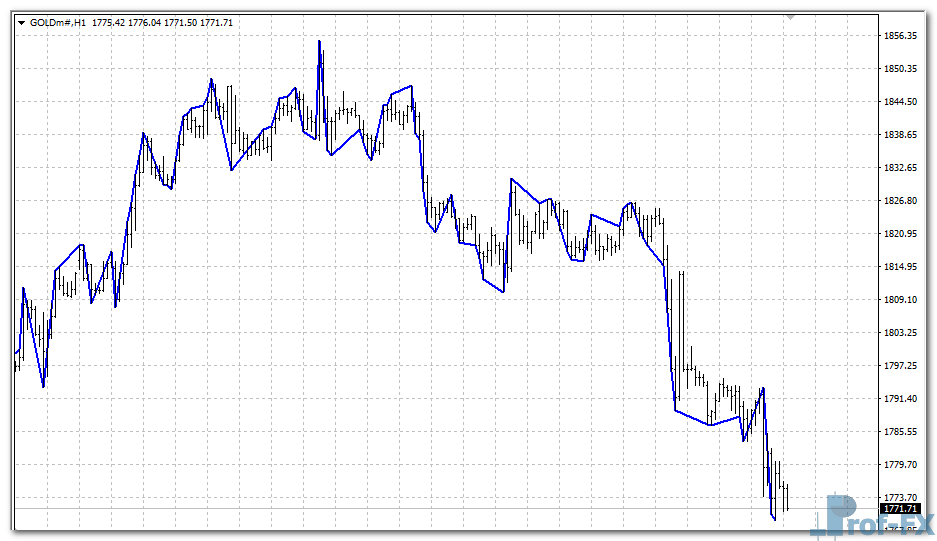Click the 1844.50 price axis label
This screenshot has width=937, height=541.
[x=900, y=102]
